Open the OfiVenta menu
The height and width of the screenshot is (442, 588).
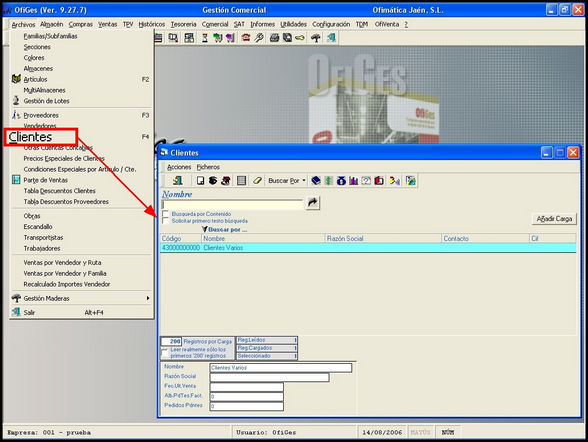(x=387, y=24)
